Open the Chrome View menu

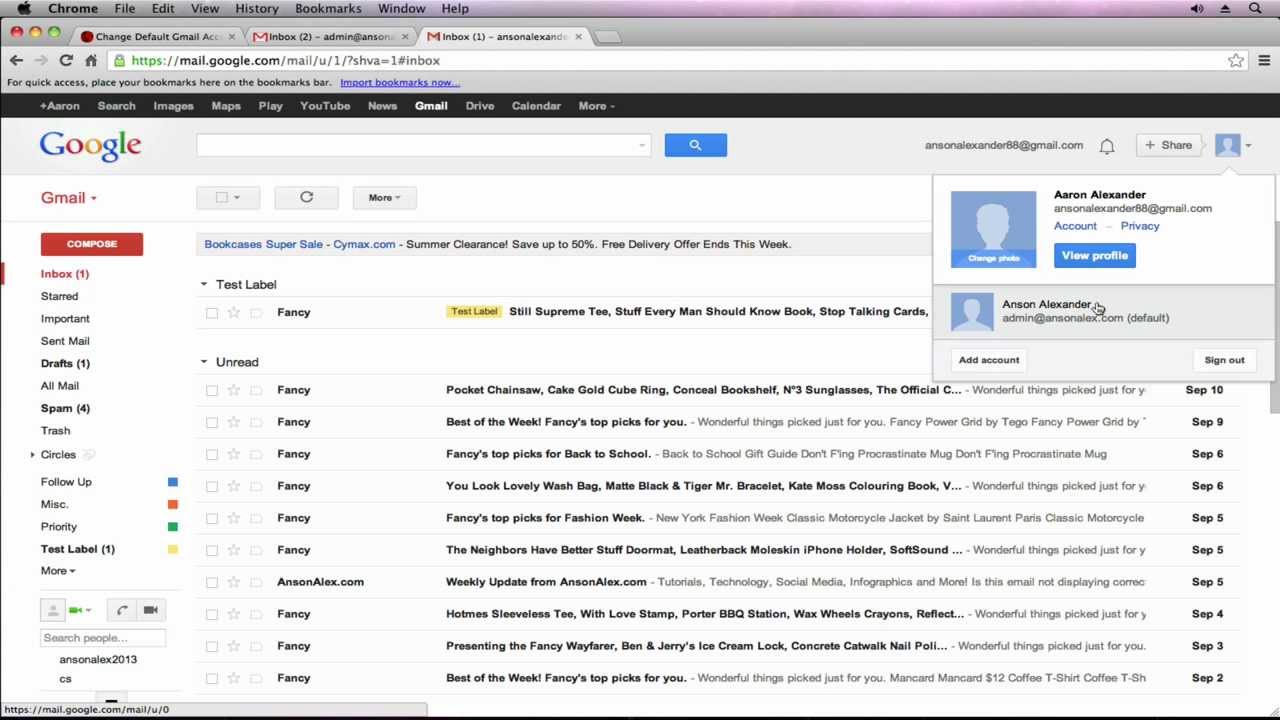click(204, 9)
